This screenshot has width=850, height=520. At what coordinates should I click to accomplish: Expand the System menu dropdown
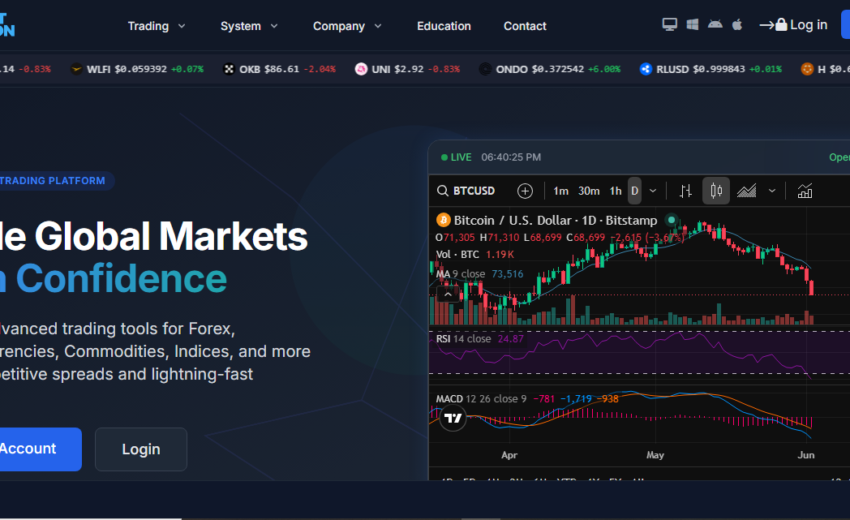(x=249, y=26)
